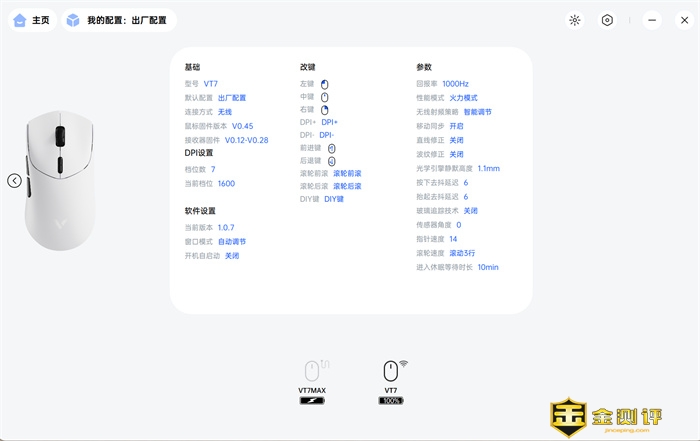Toggle the 开机自启动 setting 关闭

(231, 256)
